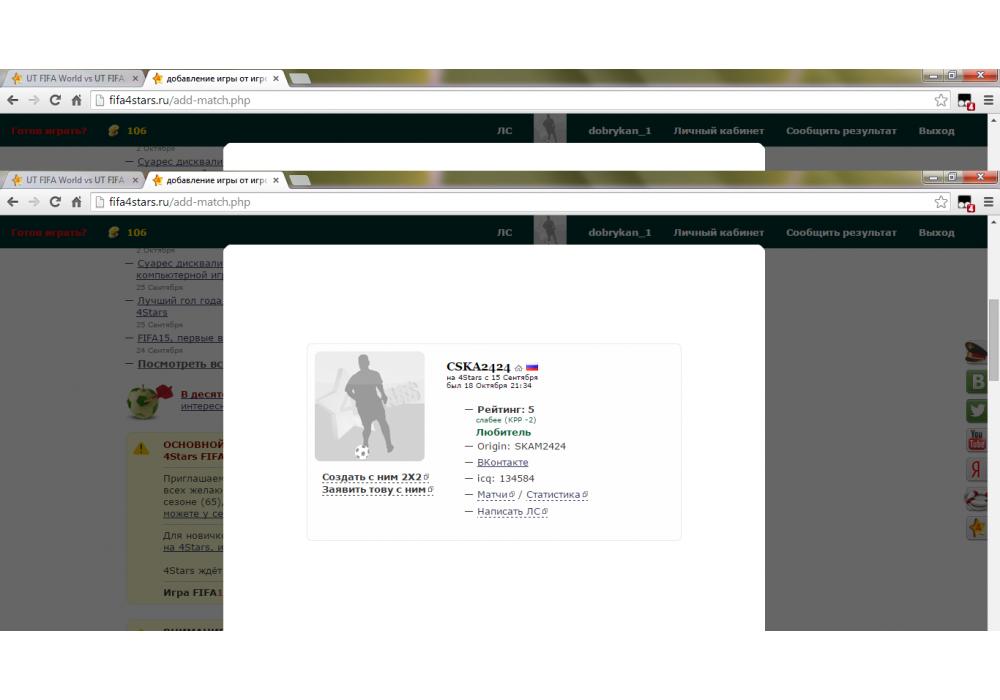Click the Twitter bird sidebar icon
The image size is (1000, 700).
pyautogui.click(x=977, y=410)
